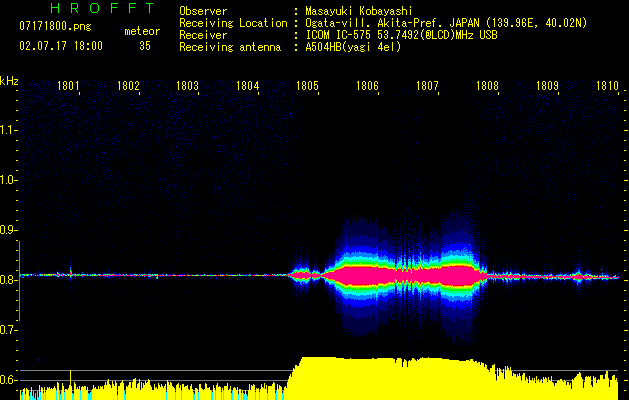Click the antenna A504HB(yagi 4el) text
This screenshot has width=629, height=400.
(x=353, y=47)
